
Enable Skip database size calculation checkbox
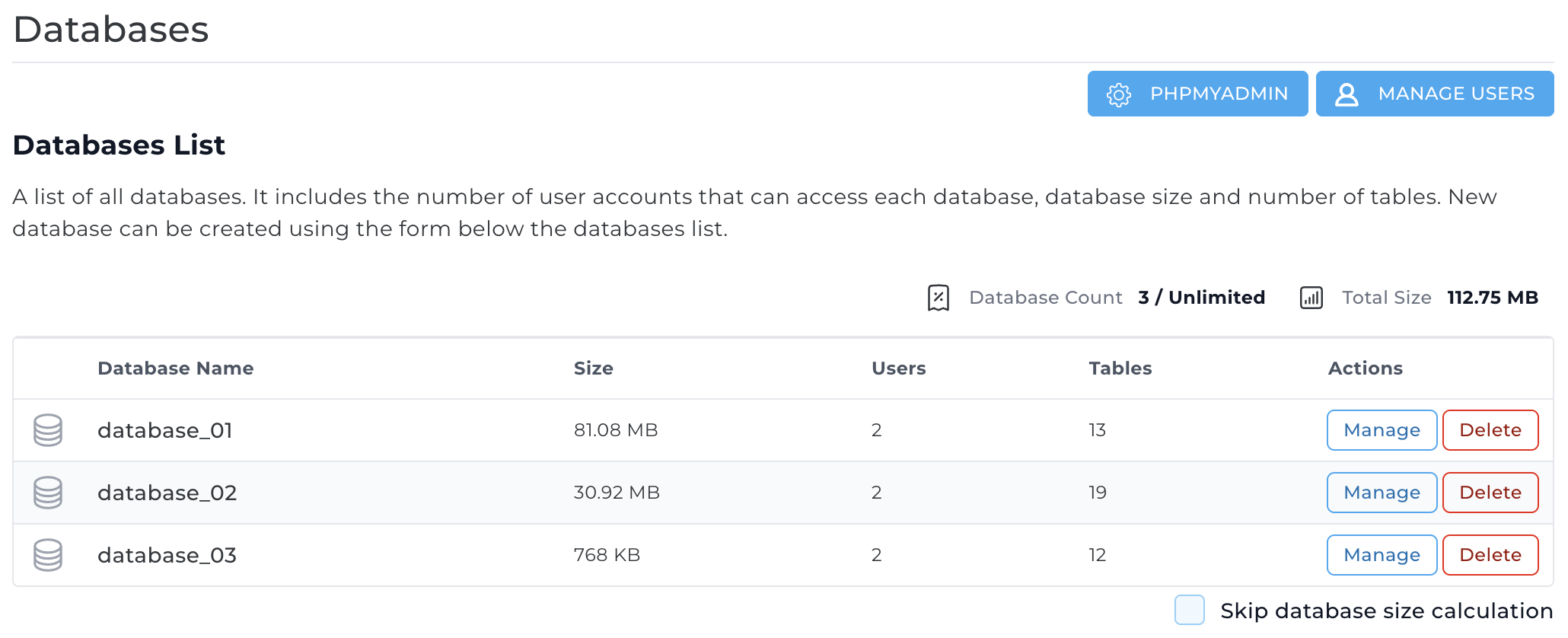[x=1189, y=610]
